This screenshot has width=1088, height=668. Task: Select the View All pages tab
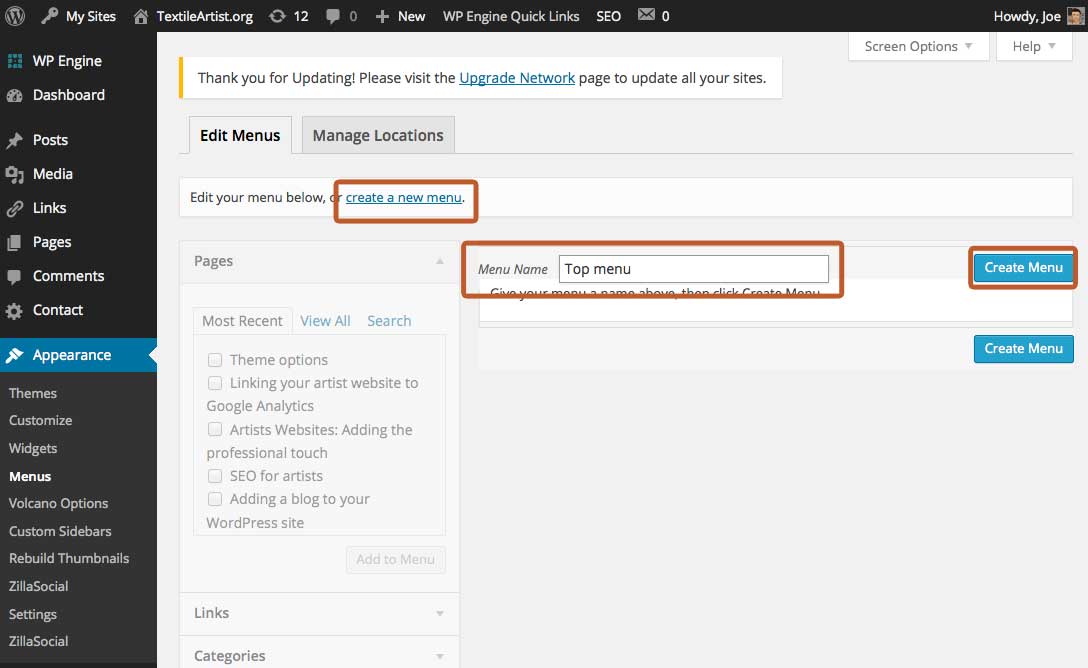pos(325,321)
